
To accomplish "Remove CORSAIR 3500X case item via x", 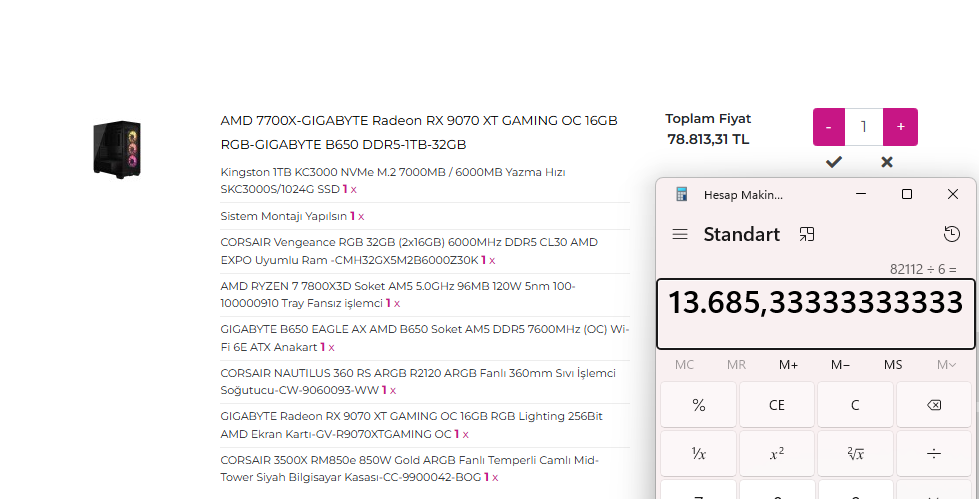I will click(x=494, y=478).
